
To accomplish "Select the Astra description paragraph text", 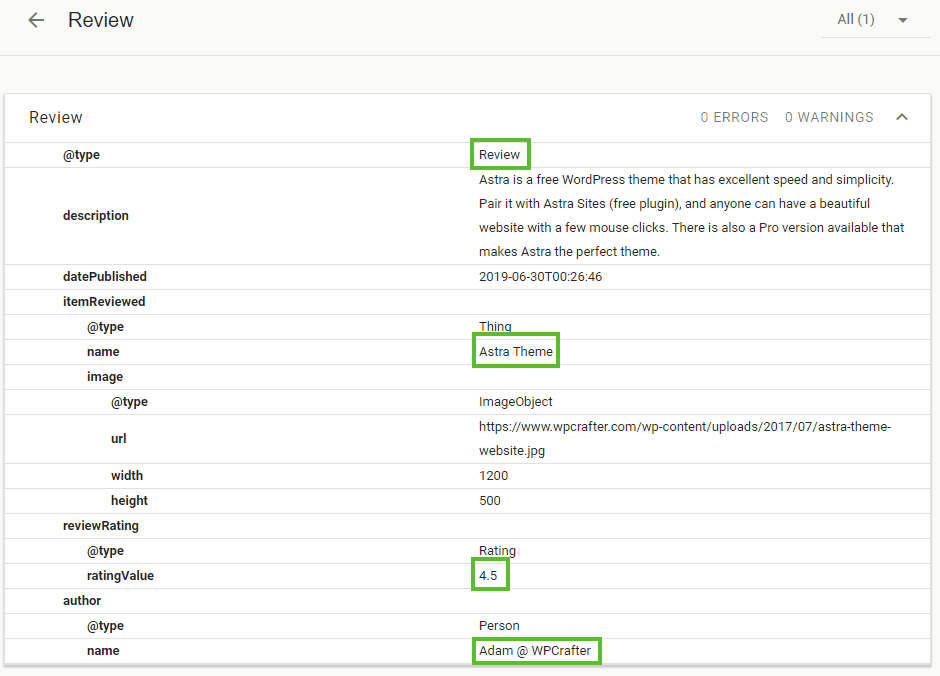I will pyautogui.click(x=691, y=216).
